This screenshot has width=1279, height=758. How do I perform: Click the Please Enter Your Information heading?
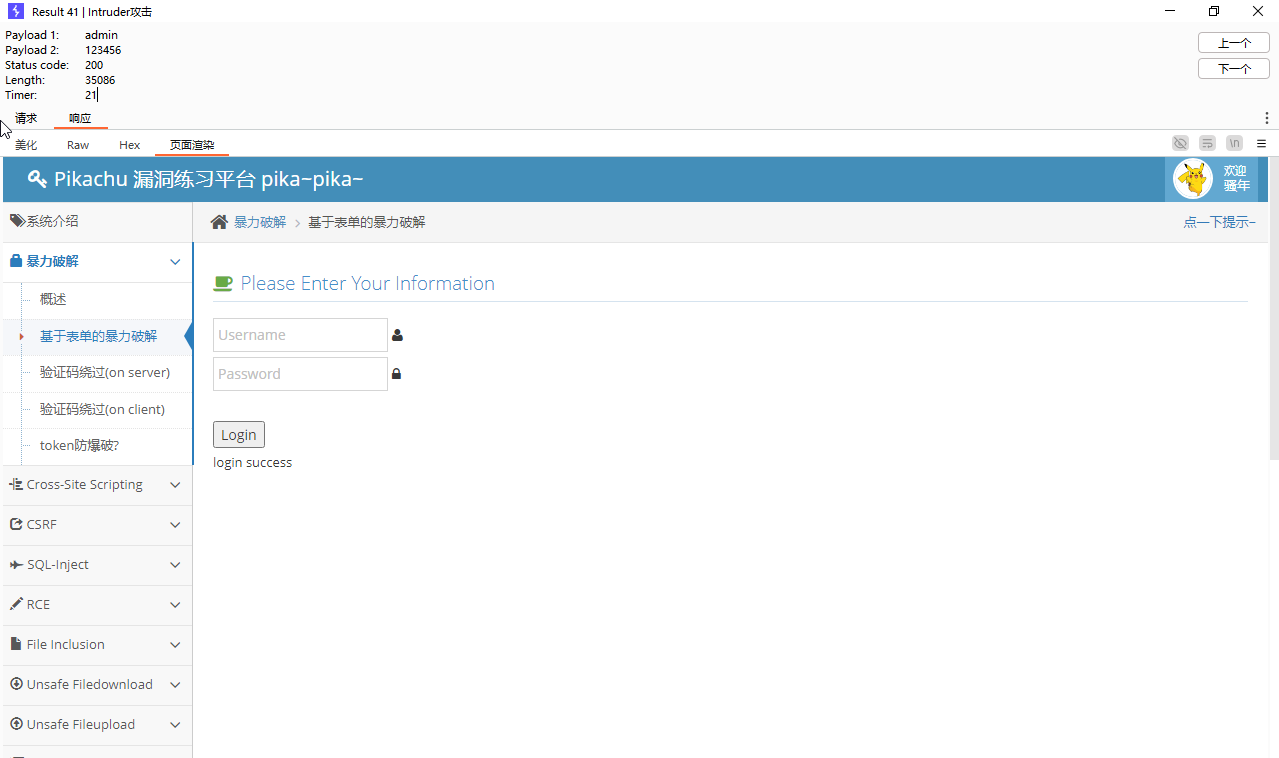click(368, 283)
